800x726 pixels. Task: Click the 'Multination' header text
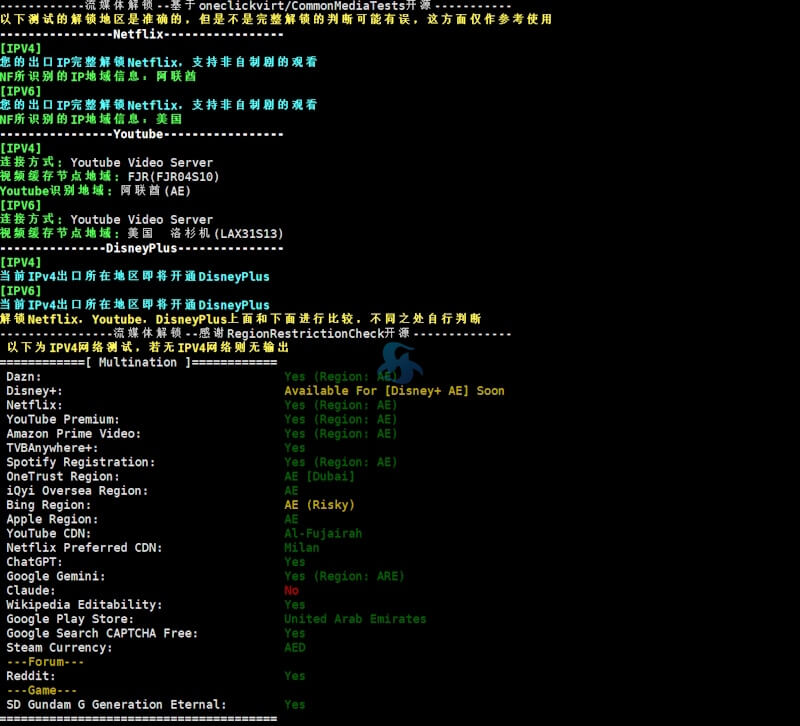click(138, 362)
